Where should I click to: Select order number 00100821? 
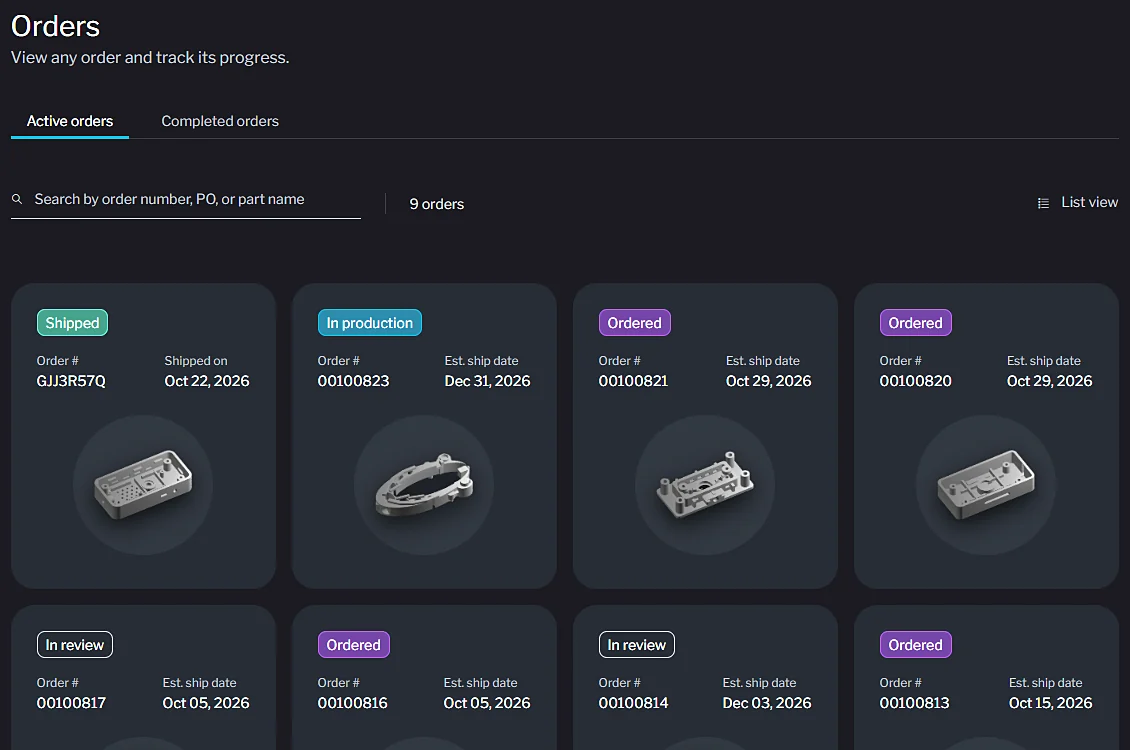click(x=633, y=381)
